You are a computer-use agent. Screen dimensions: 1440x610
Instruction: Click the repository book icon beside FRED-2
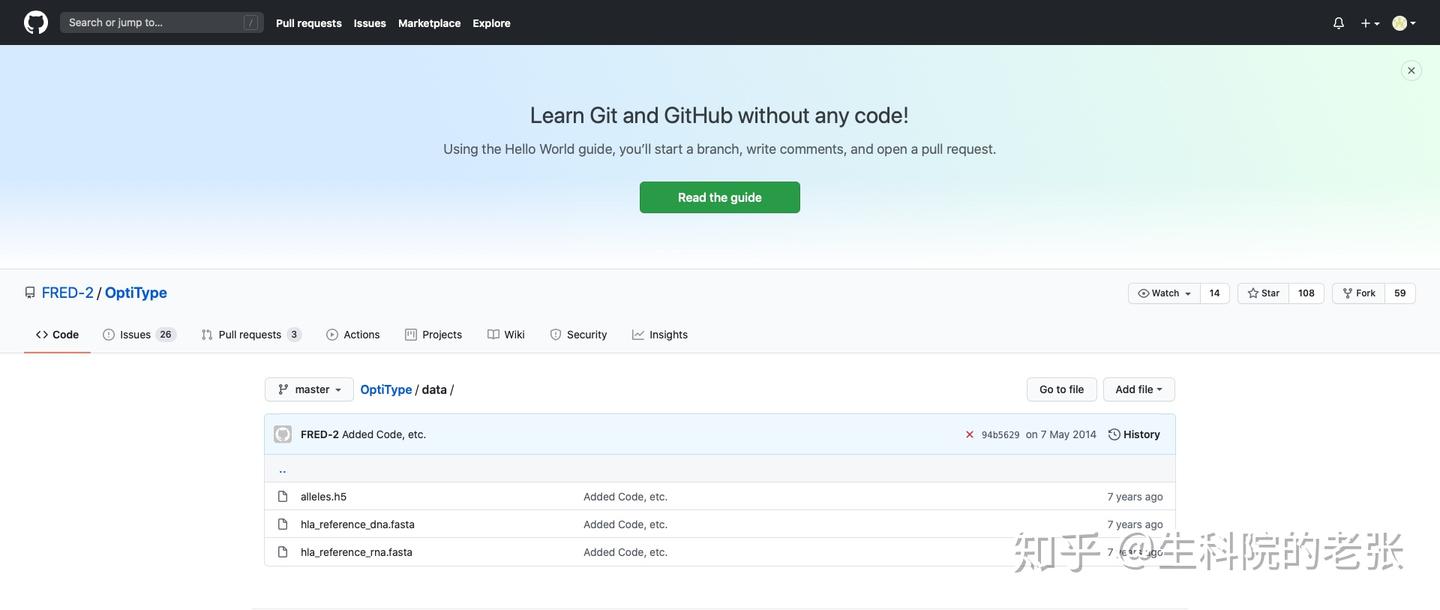point(30,293)
